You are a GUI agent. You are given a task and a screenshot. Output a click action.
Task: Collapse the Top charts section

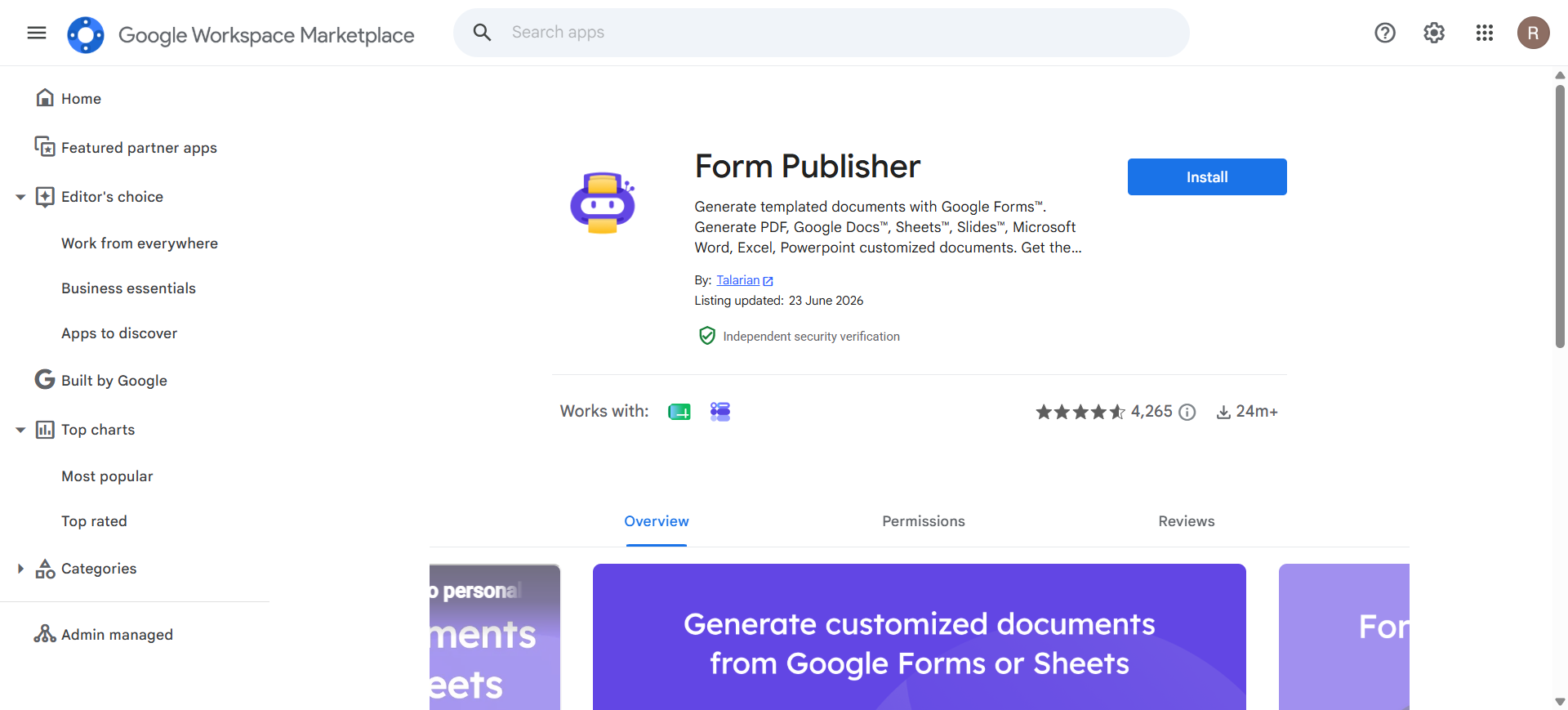[20, 430]
